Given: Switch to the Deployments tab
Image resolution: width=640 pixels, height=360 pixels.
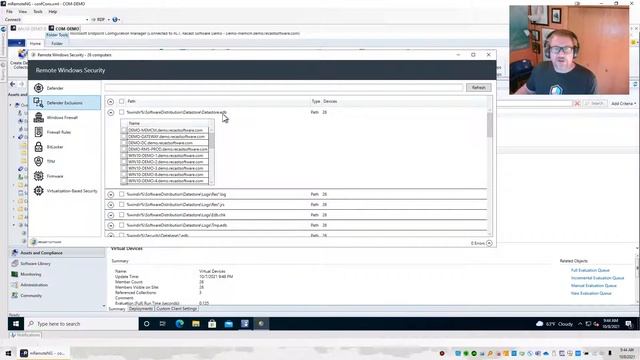Looking at the screenshot, I should pos(140,309).
